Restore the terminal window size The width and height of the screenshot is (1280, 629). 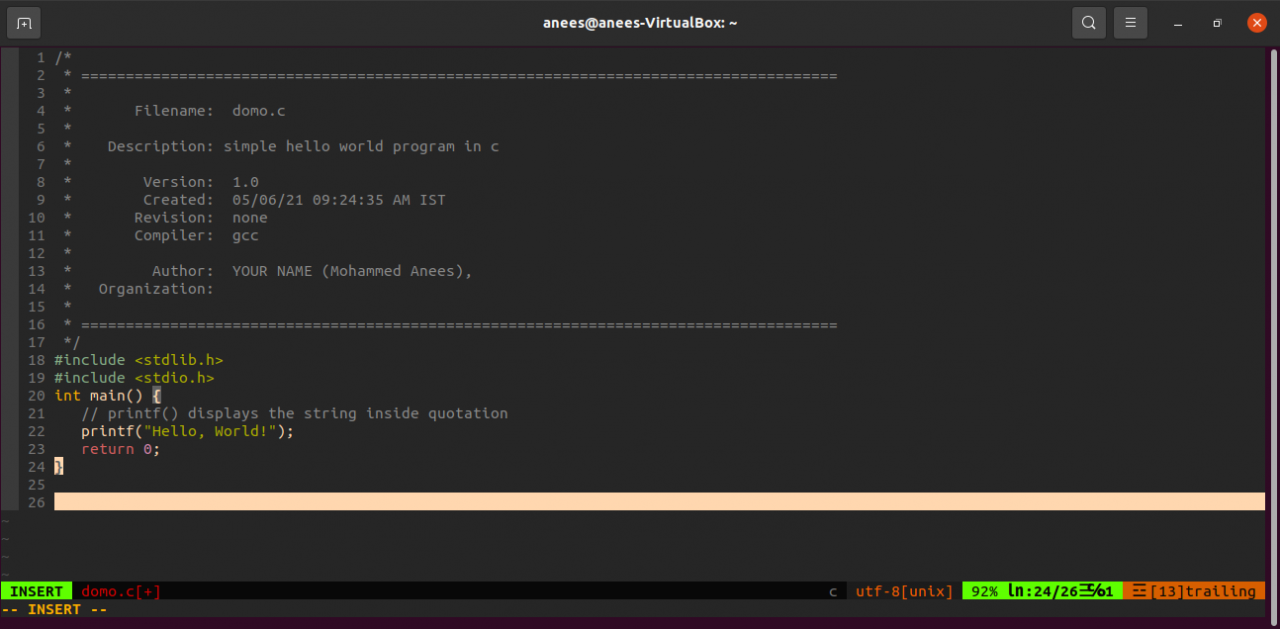point(1216,22)
